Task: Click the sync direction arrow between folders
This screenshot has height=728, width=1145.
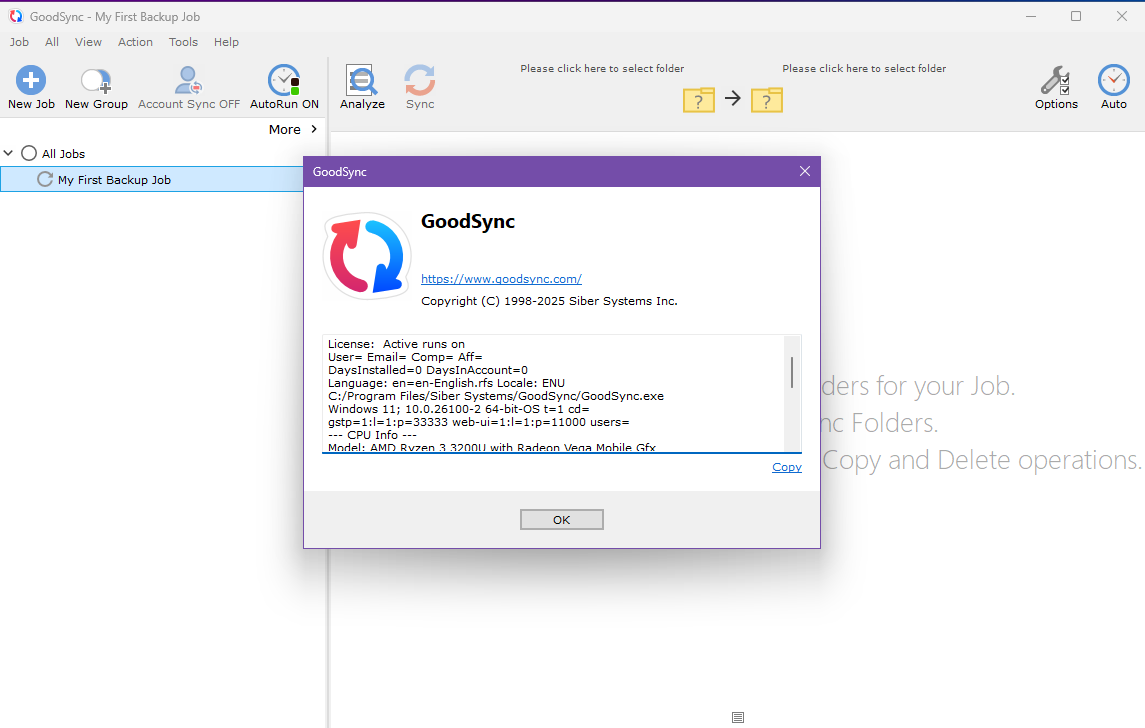Action: pyautogui.click(x=732, y=98)
